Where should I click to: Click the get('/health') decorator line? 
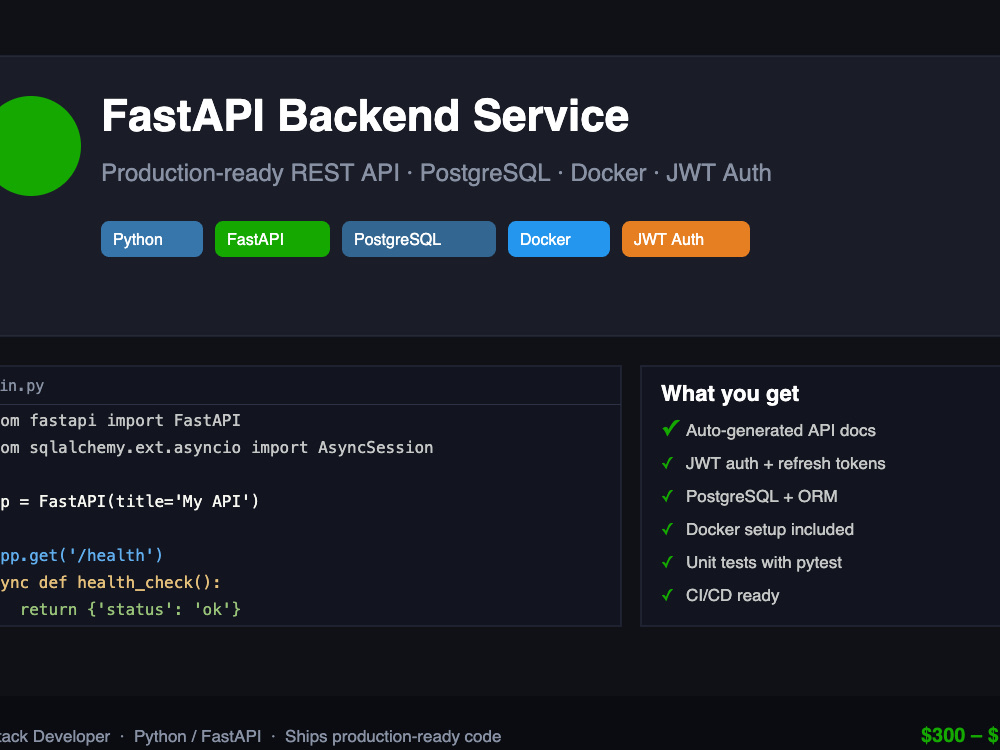pos(82,555)
